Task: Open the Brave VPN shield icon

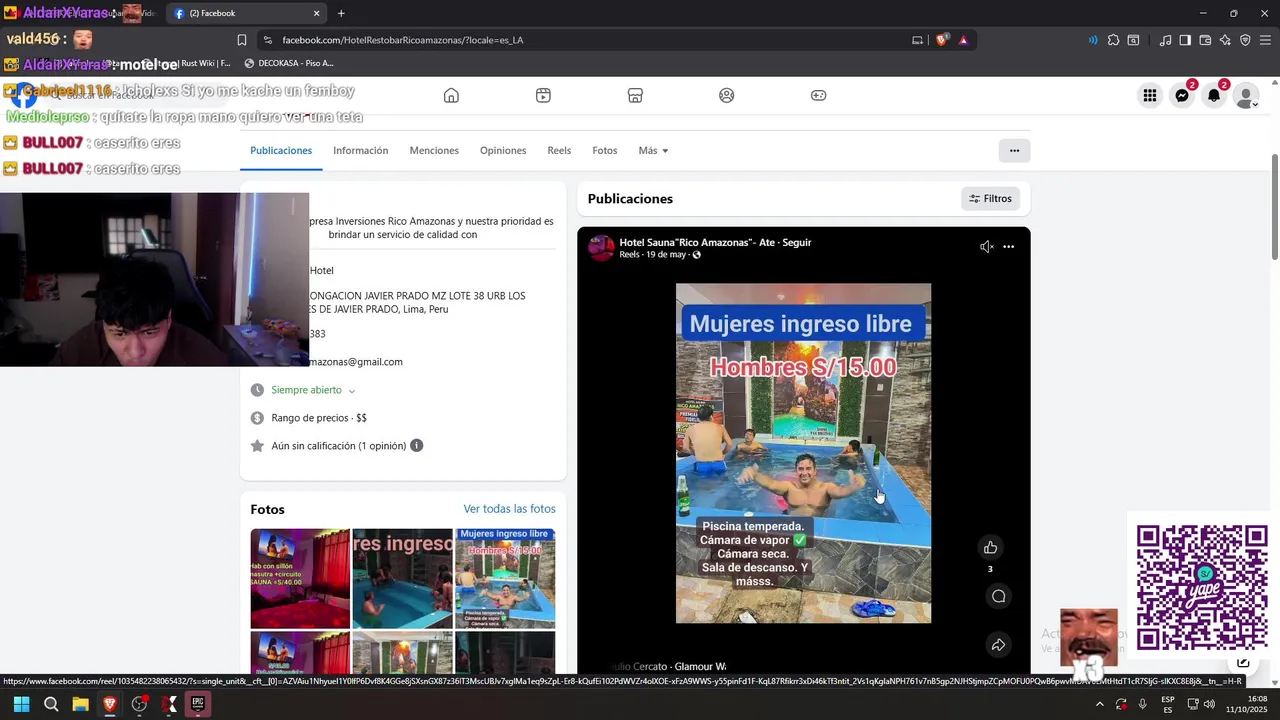Action: [x=1245, y=40]
